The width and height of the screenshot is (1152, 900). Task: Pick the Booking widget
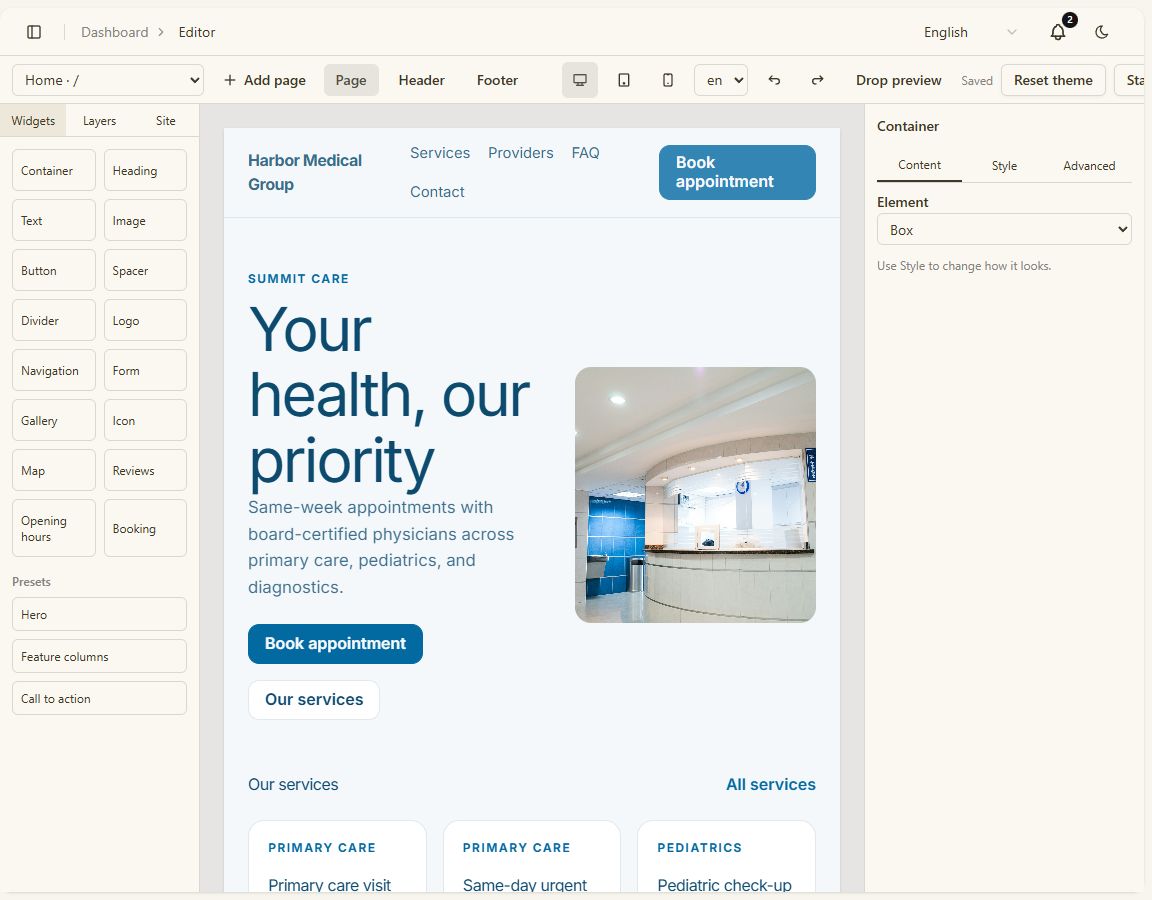(x=145, y=528)
